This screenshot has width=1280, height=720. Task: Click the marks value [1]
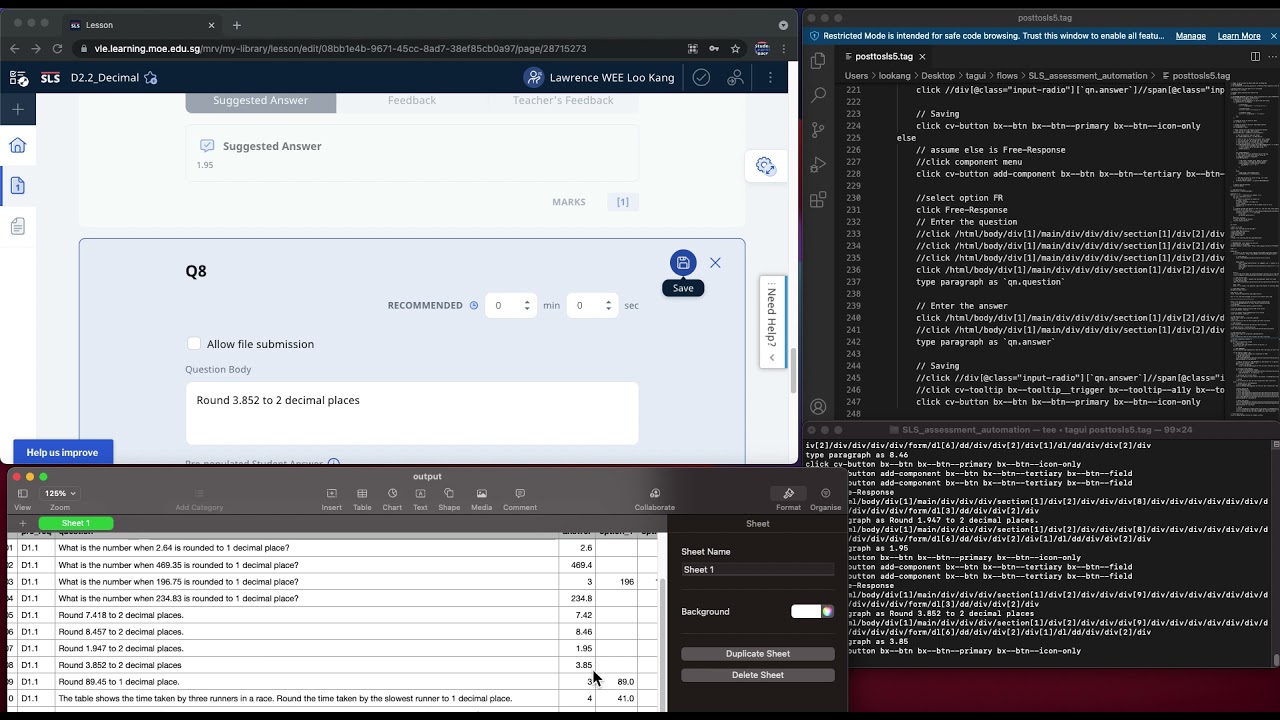[x=622, y=202]
